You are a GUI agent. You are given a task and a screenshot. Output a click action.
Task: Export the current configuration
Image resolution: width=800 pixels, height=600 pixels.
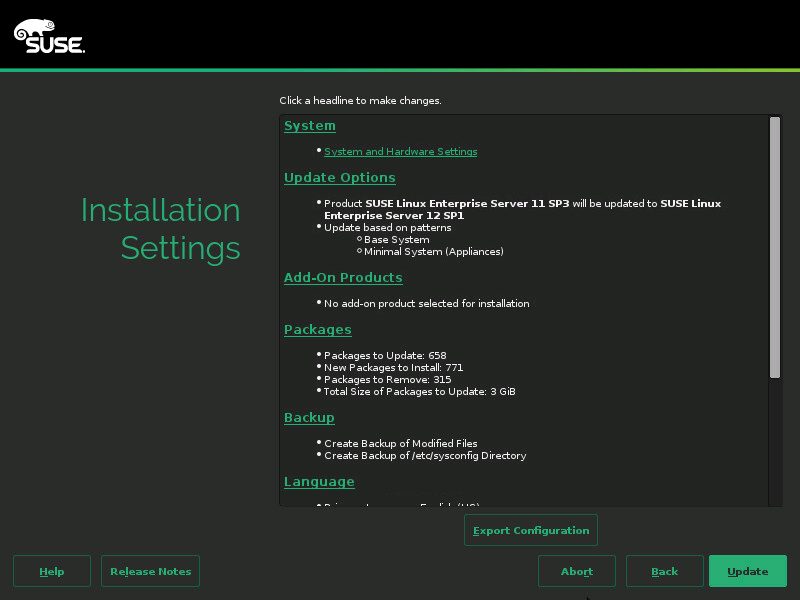530,530
